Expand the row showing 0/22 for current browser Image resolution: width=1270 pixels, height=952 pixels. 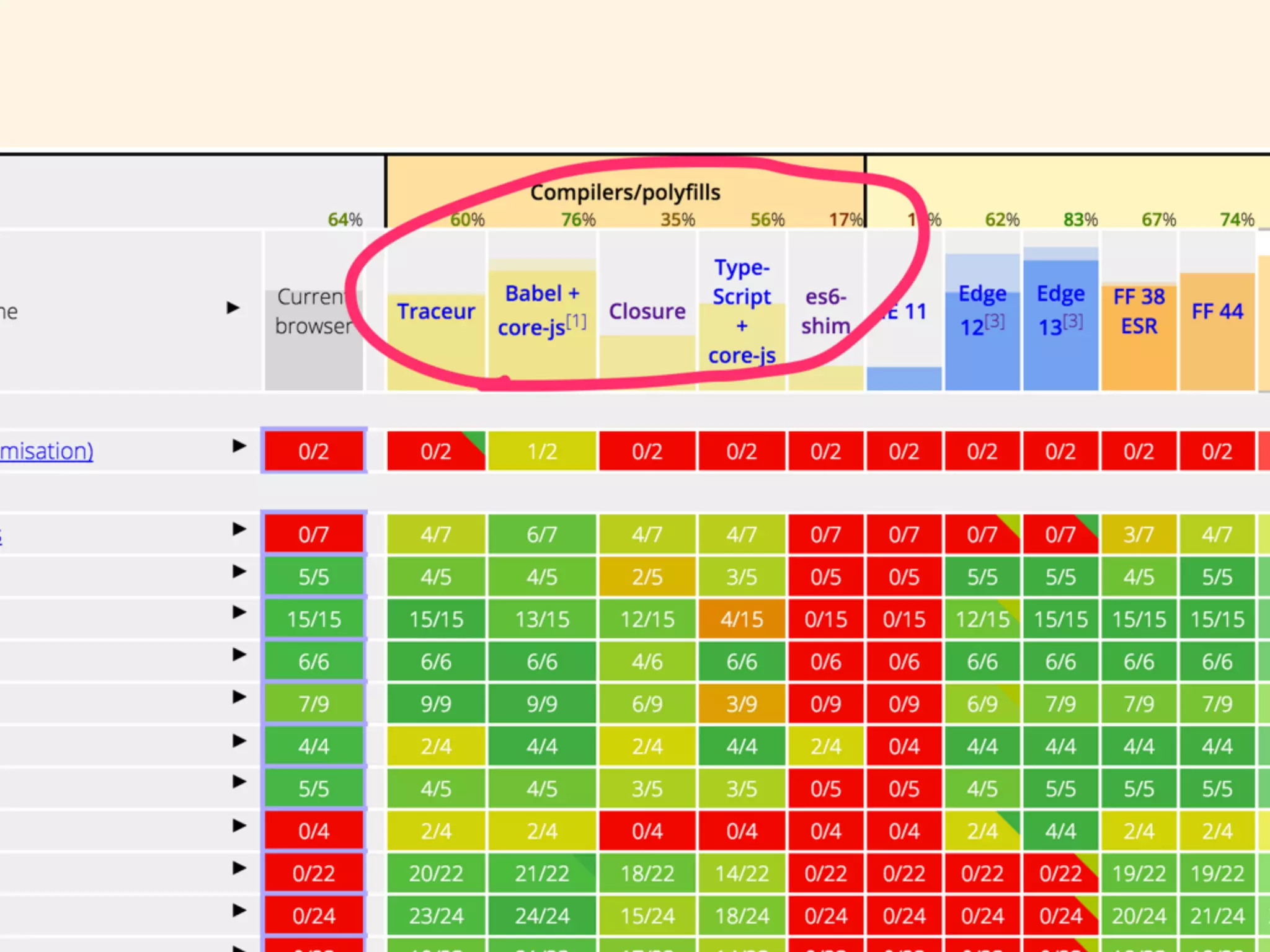239,868
